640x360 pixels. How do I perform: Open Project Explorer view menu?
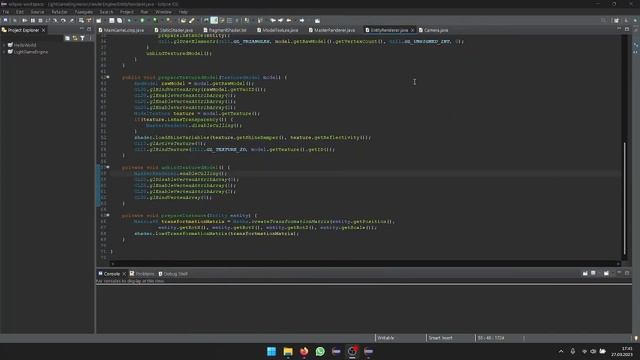90,38
